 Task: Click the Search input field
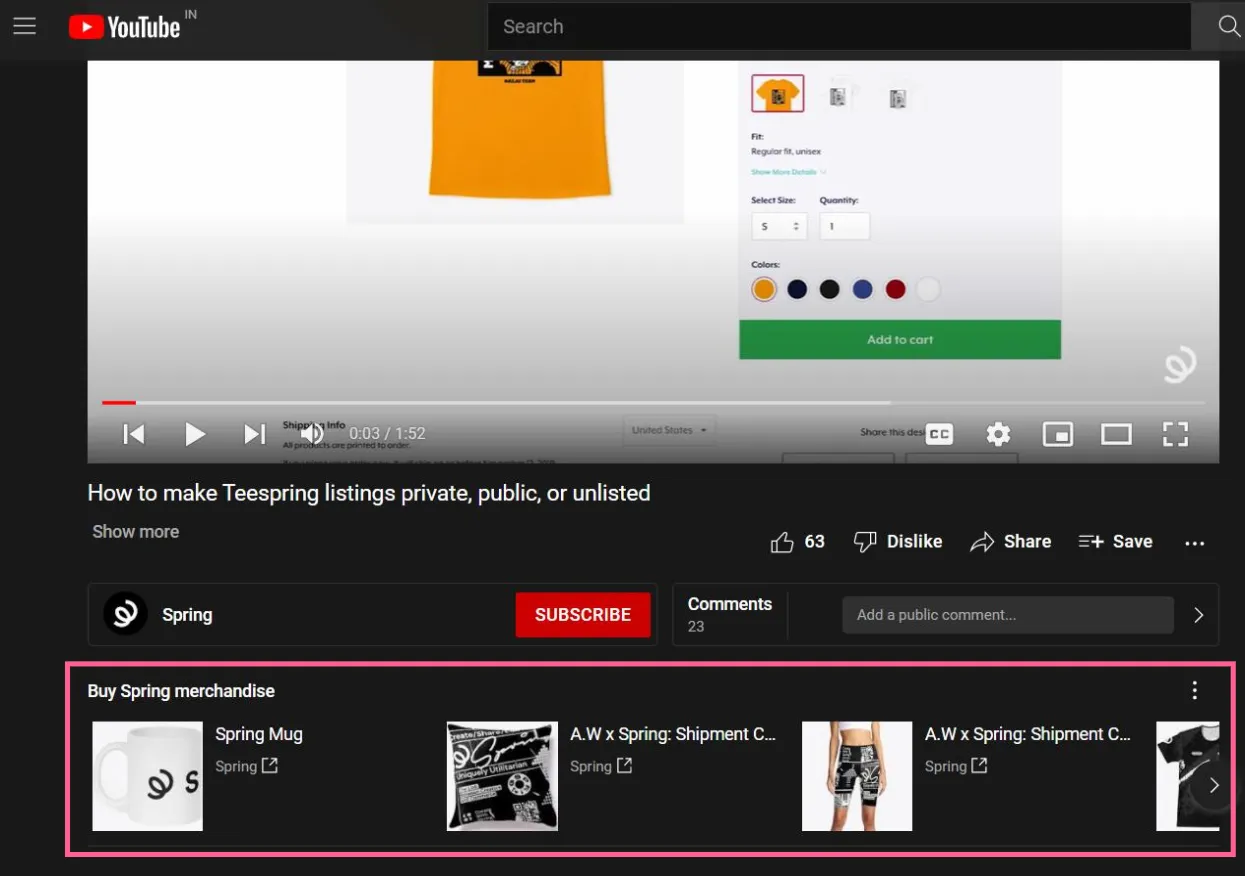coord(838,27)
